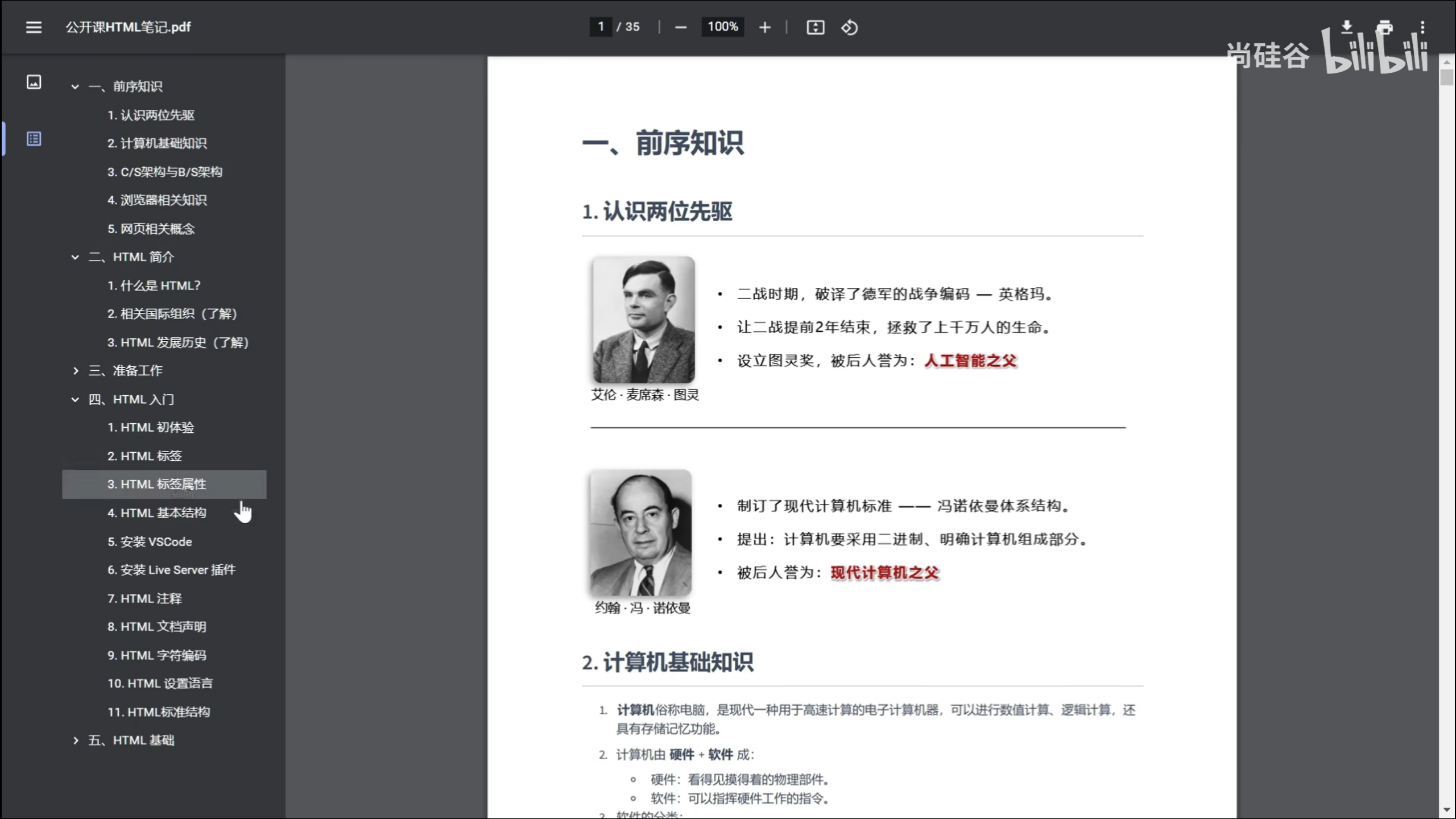
Task: Go to 2. 计算机基础知识 in outline
Action: coord(157,143)
